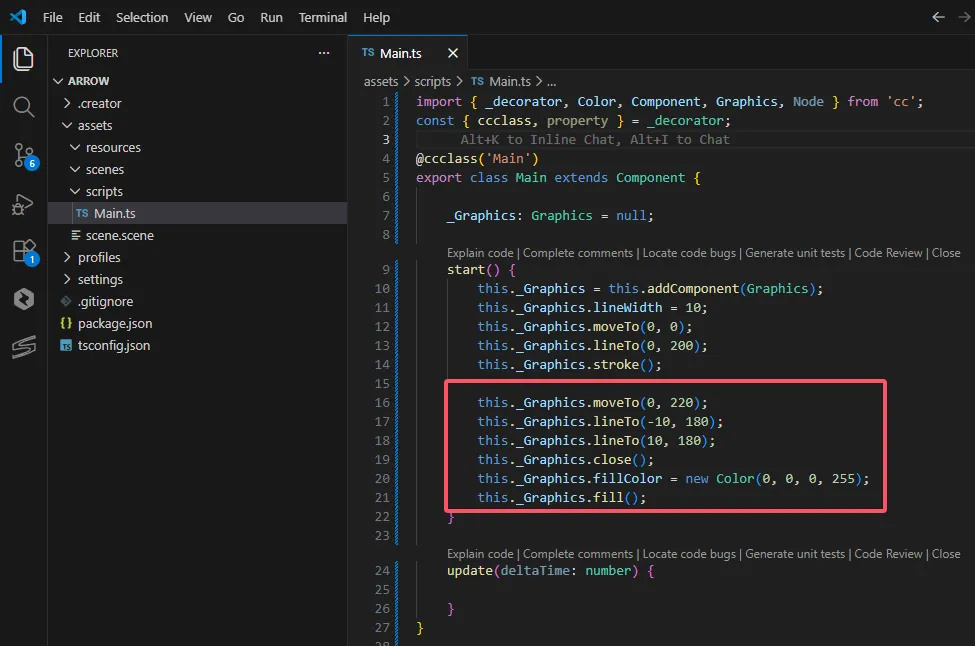Close the Main.ts editor tab
Image resolution: width=975 pixels, height=646 pixels.
453,53
